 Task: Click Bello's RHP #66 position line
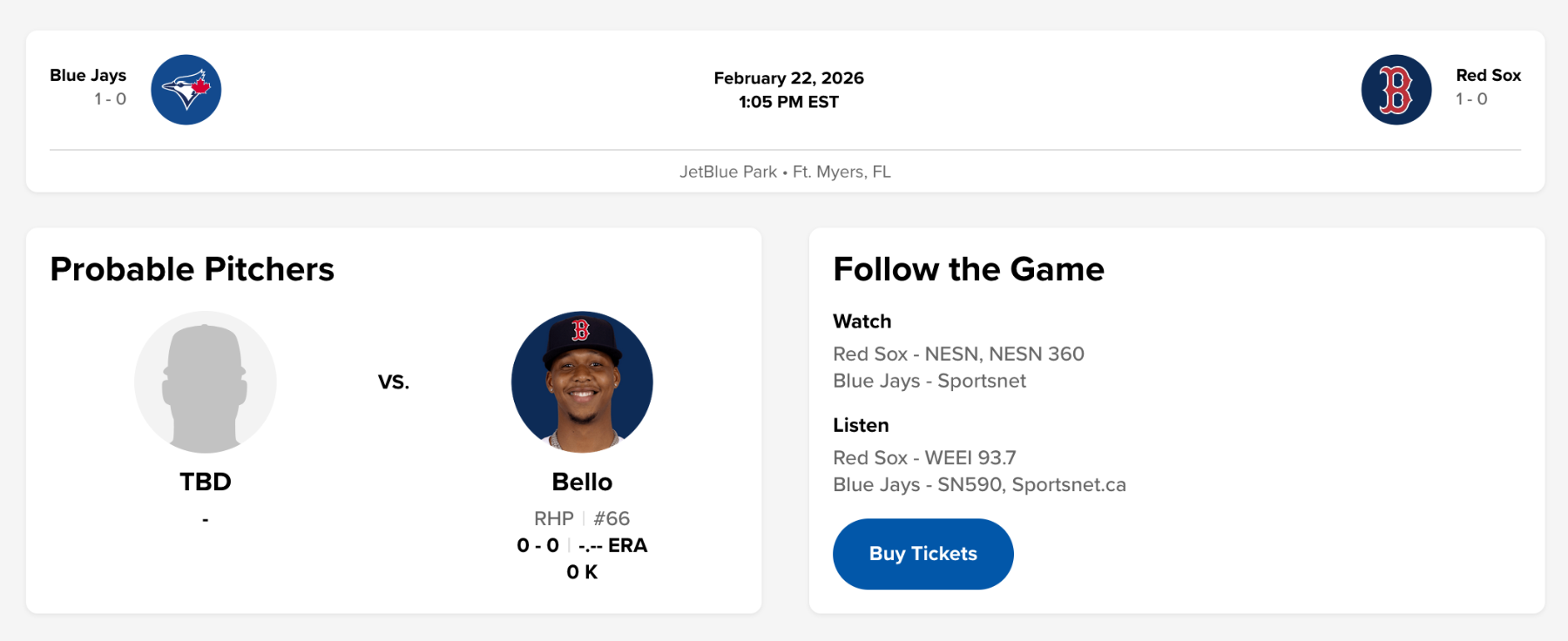coord(582,518)
